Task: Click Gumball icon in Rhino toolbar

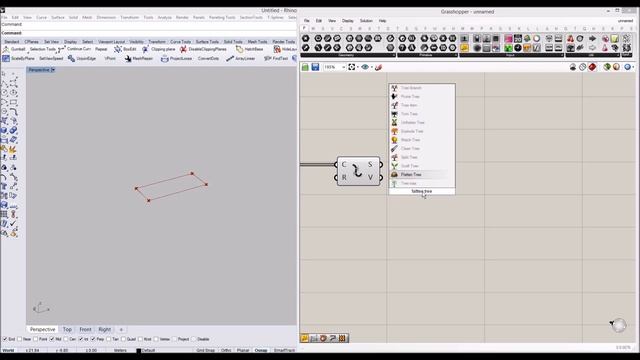Action: point(6,49)
